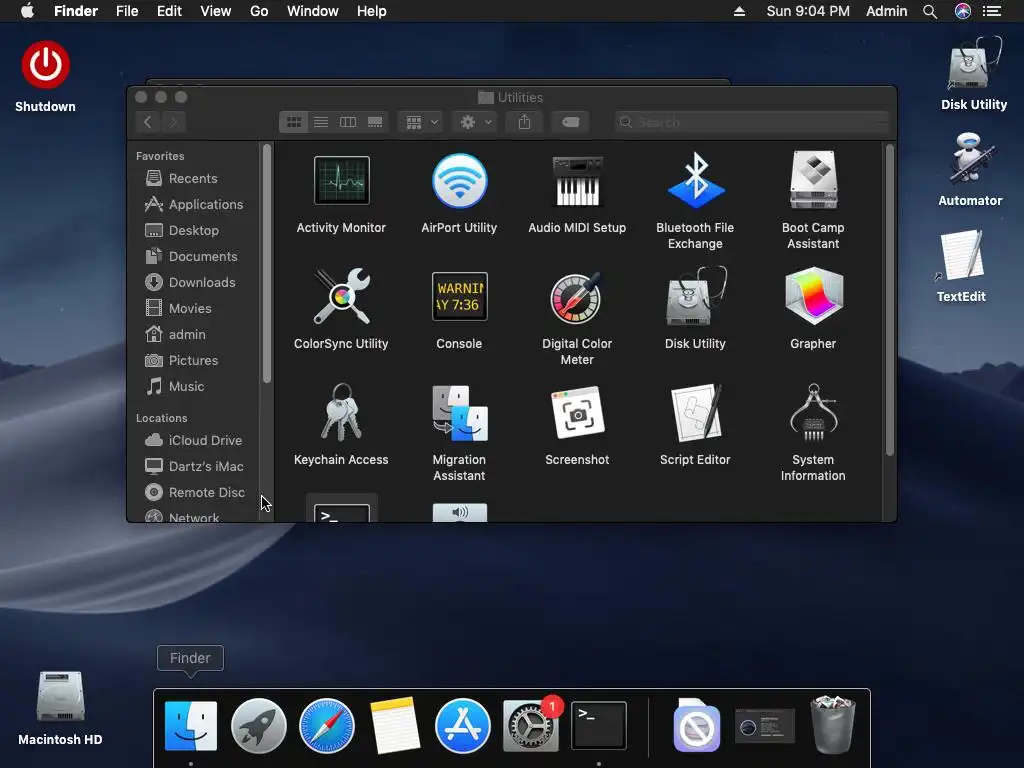Open the Go menu
Screen dimensions: 1024x768
[x=259, y=11]
